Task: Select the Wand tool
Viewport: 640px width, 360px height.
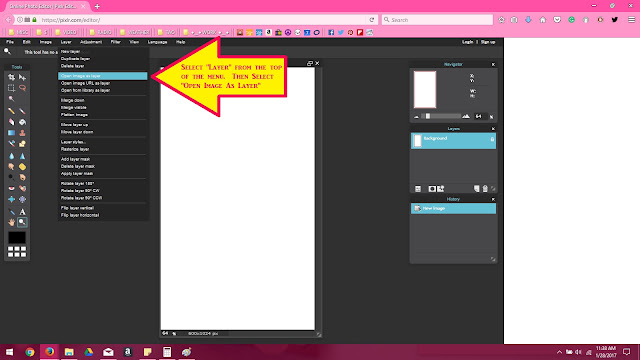Action: [11, 99]
